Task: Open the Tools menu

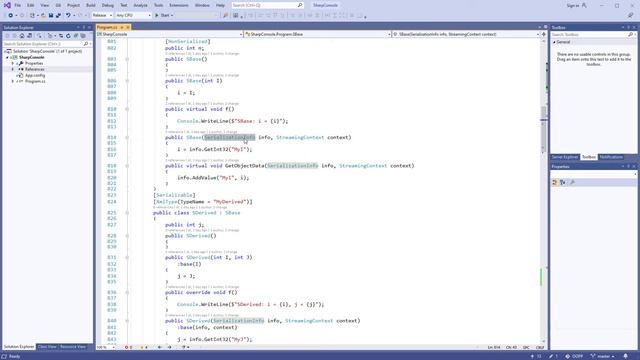Action: 158,5
